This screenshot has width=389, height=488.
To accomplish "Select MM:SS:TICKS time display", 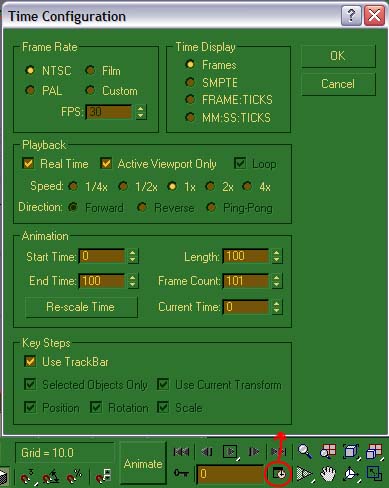I will click(190, 117).
